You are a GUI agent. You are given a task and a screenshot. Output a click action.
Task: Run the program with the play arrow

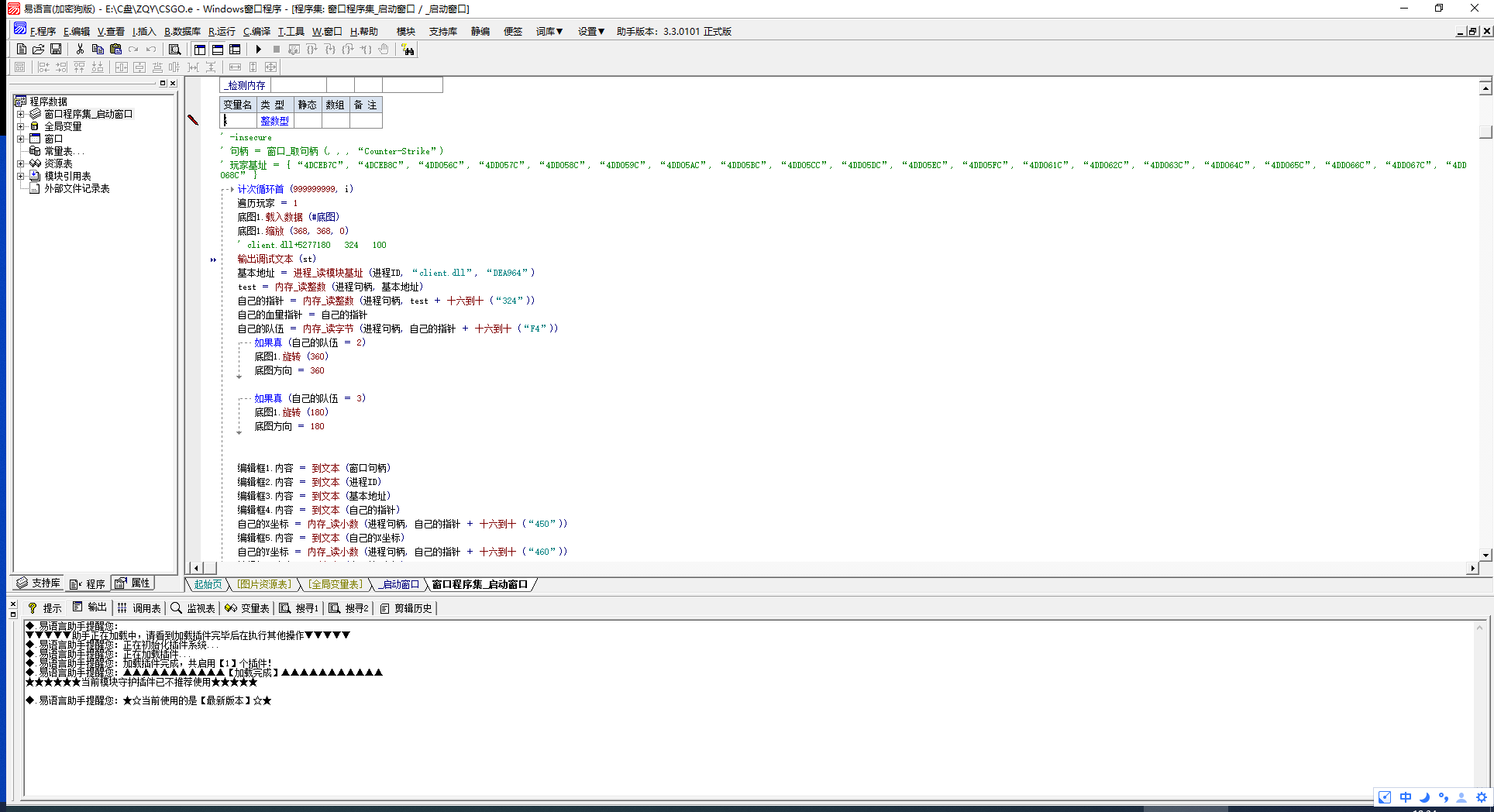click(259, 49)
